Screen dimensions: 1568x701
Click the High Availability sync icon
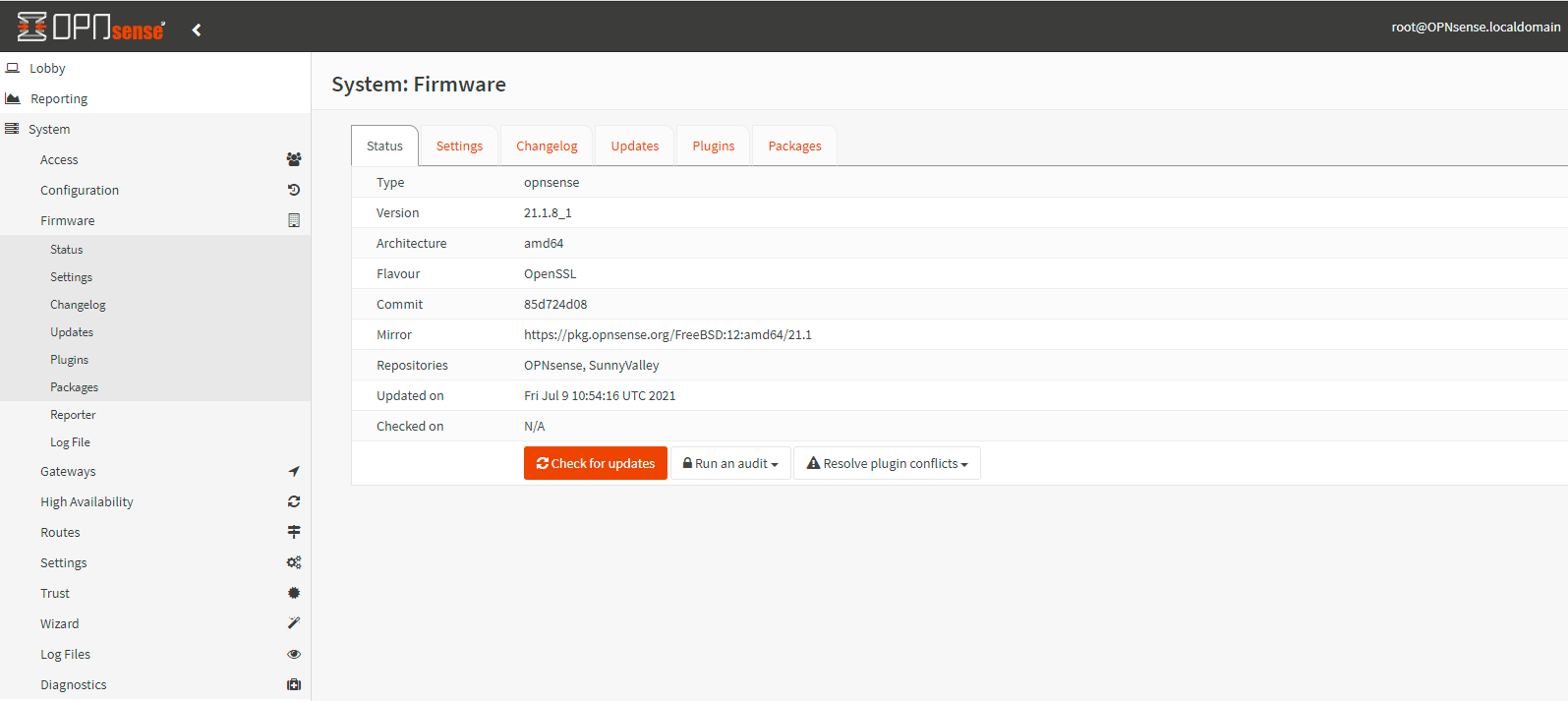pos(294,501)
